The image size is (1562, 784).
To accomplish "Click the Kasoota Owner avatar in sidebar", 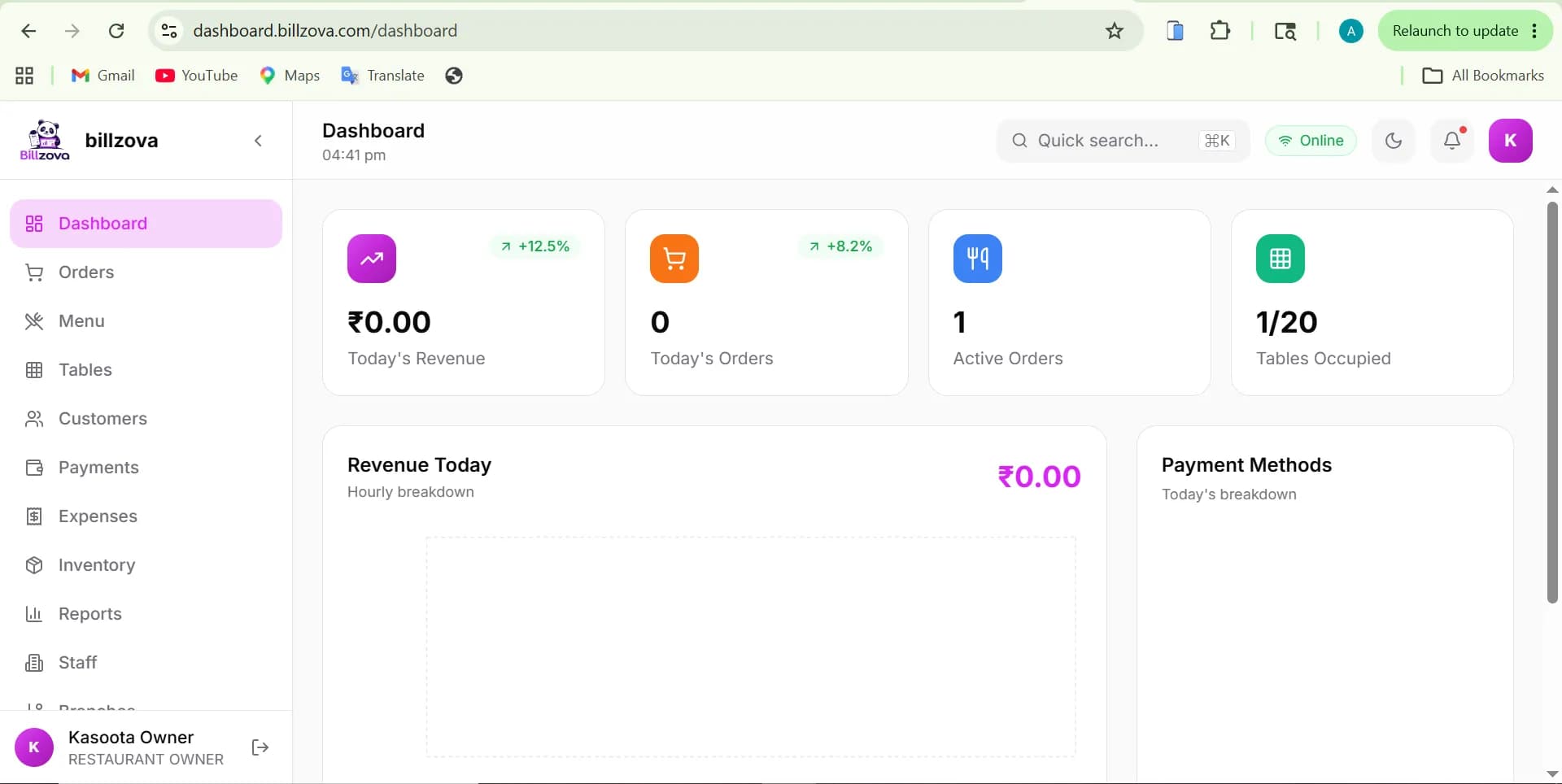I will click(x=34, y=747).
